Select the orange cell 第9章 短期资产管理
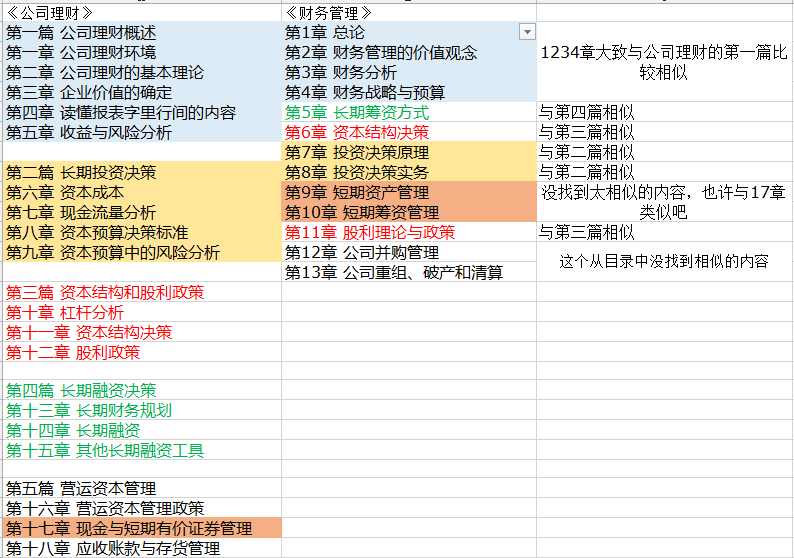 (409, 192)
